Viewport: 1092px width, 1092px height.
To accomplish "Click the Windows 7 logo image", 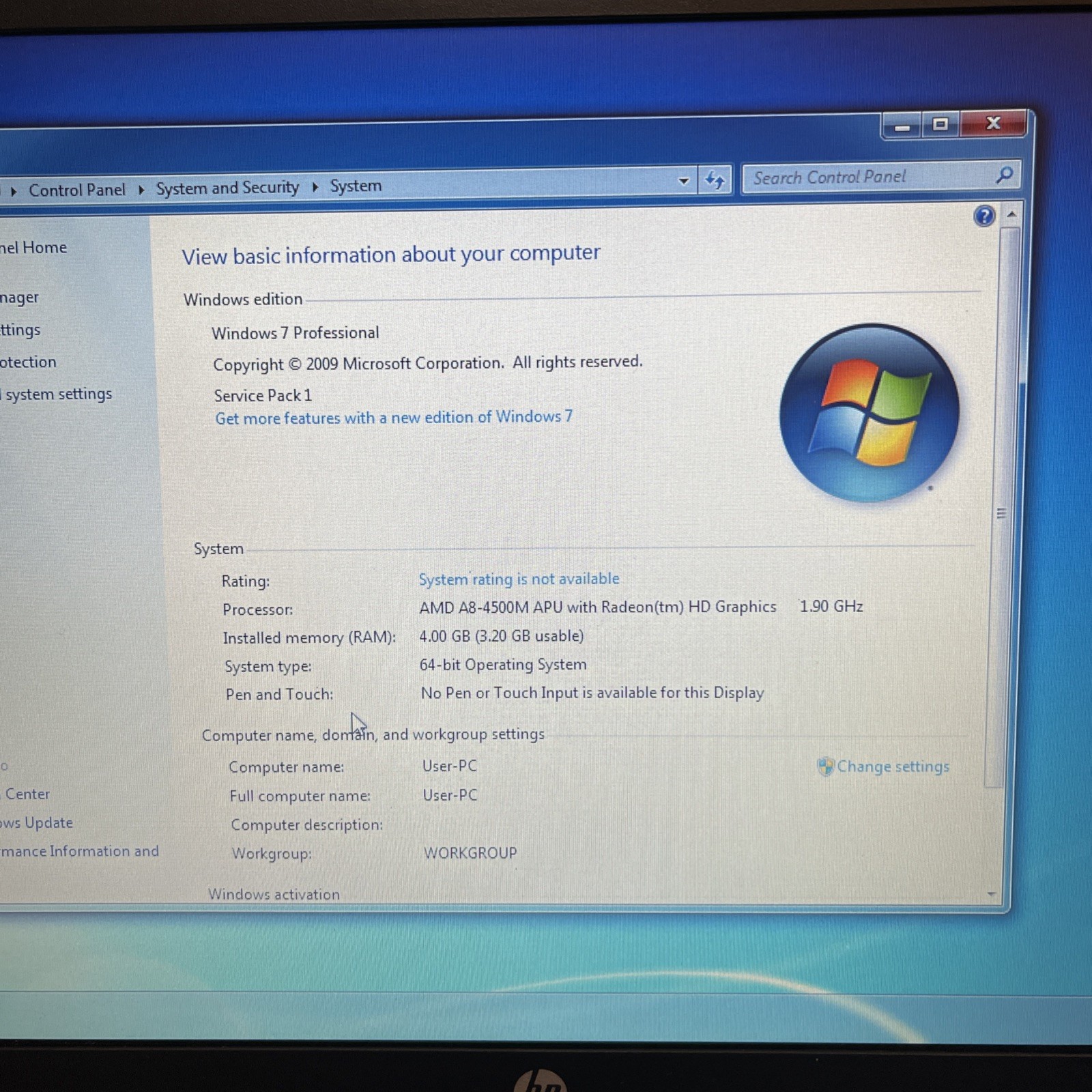I will (x=870, y=413).
